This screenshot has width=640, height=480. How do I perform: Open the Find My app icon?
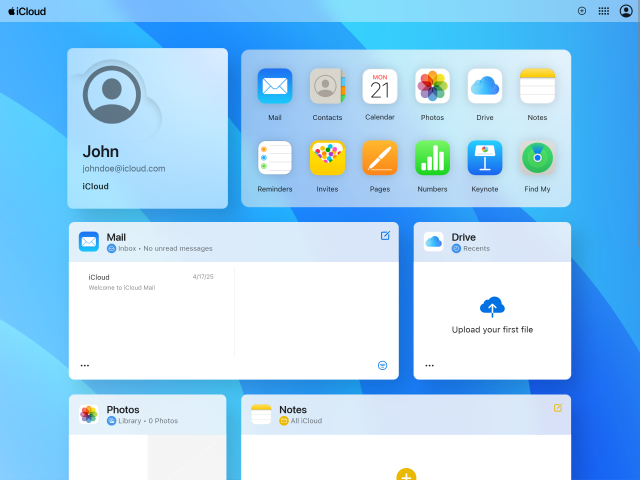pos(537,158)
